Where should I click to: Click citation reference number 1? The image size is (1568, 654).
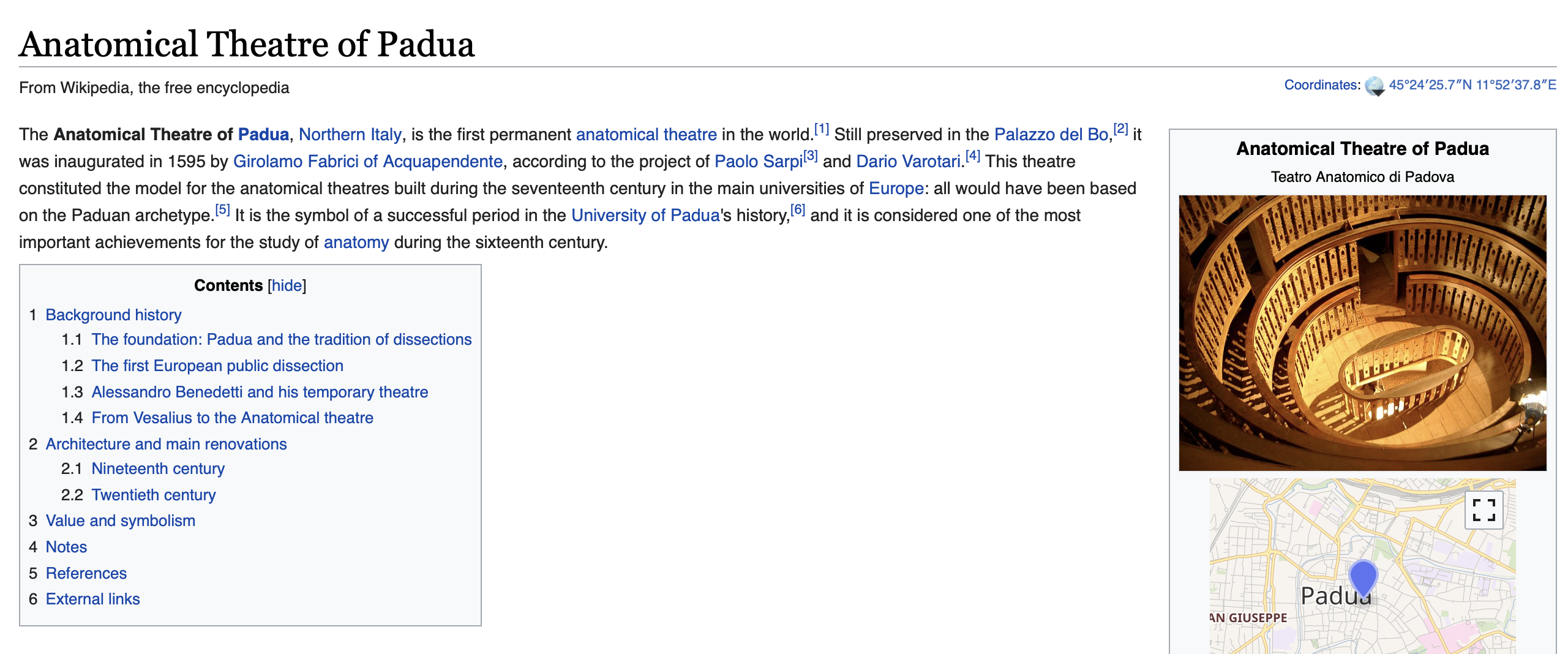pyautogui.click(x=821, y=130)
